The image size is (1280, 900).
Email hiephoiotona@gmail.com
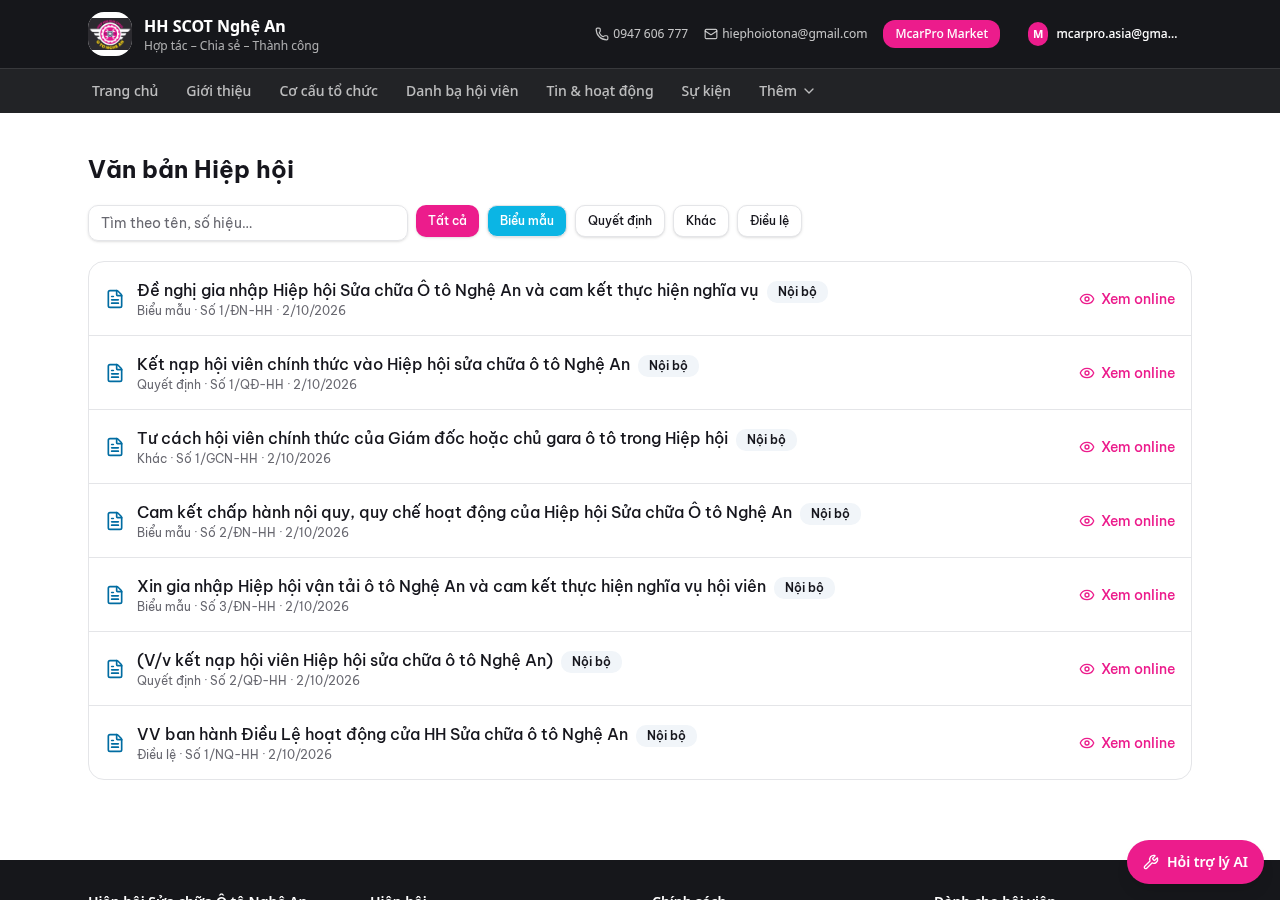click(x=786, y=34)
